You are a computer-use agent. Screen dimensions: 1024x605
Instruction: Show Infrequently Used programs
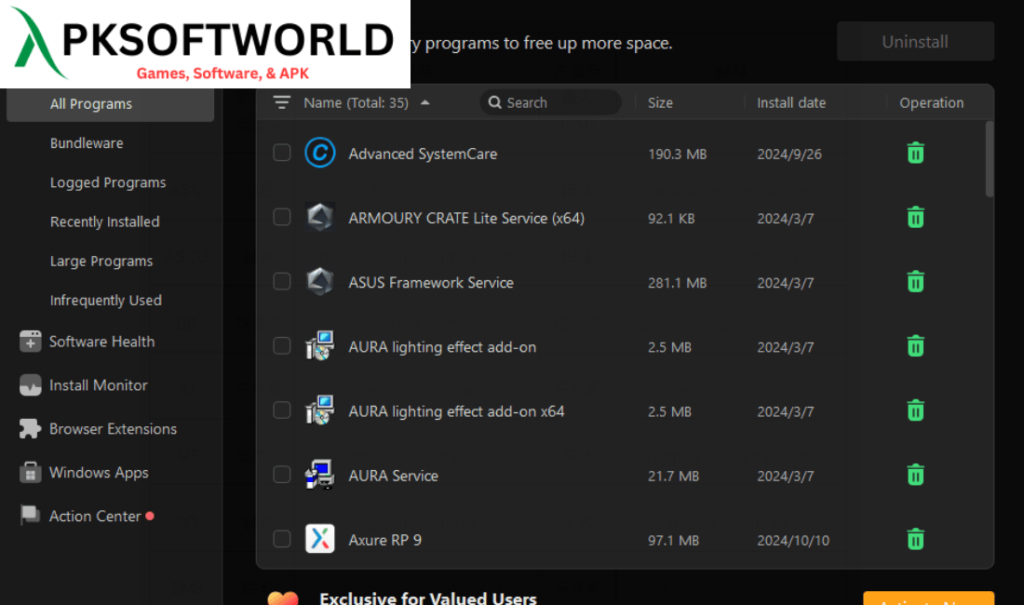(x=106, y=300)
